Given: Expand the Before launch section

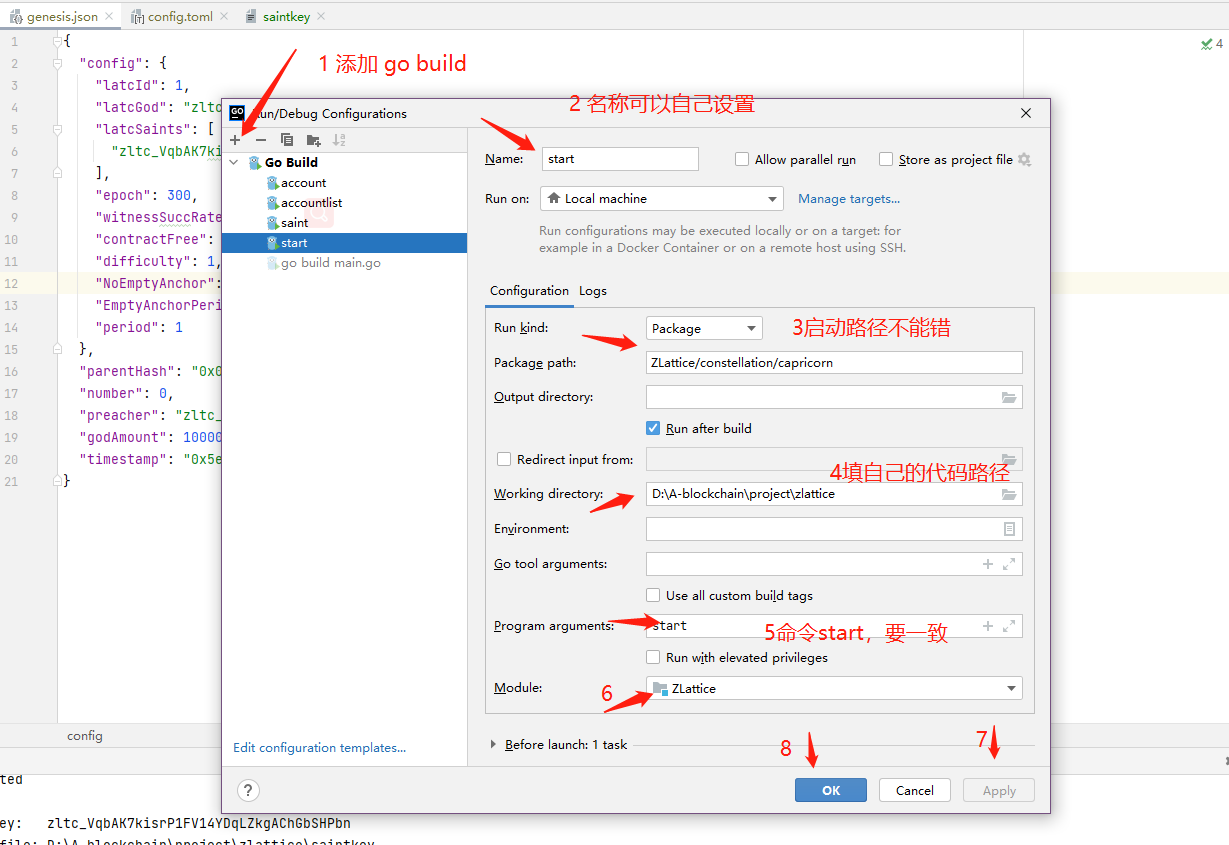Looking at the screenshot, I should 494,745.
